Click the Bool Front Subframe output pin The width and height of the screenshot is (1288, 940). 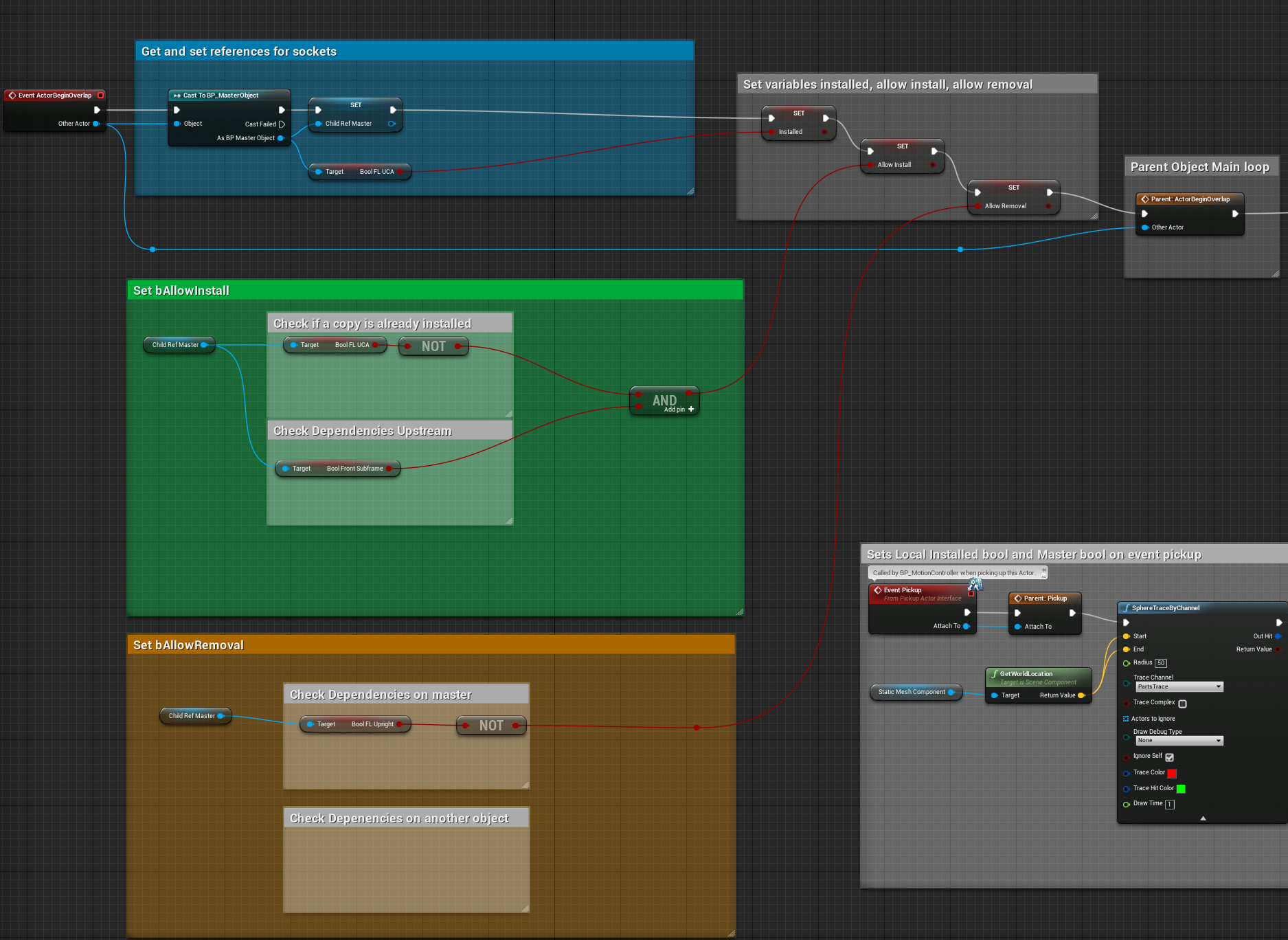point(389,469)
